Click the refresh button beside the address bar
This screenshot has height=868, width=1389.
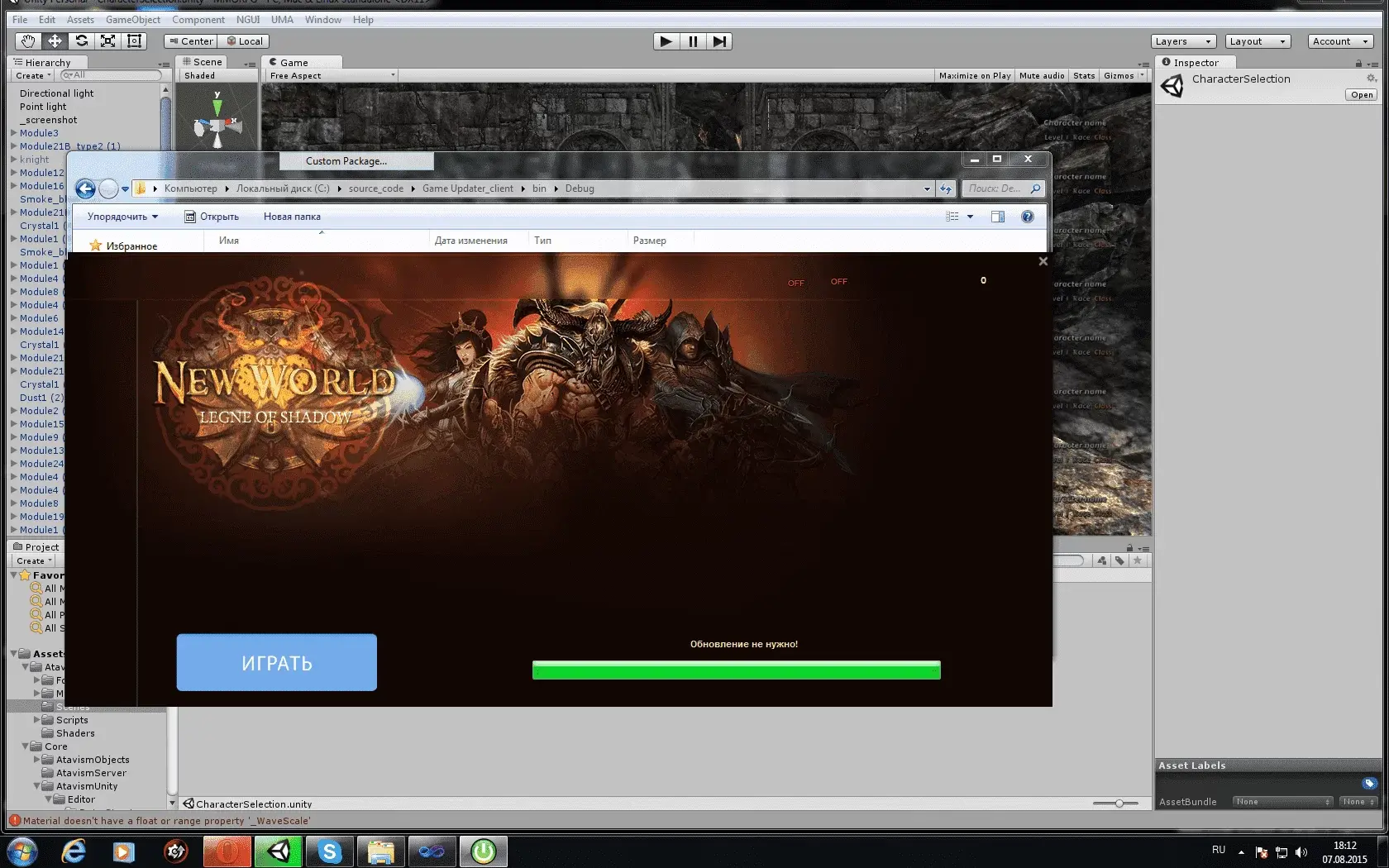coord(946,188)
